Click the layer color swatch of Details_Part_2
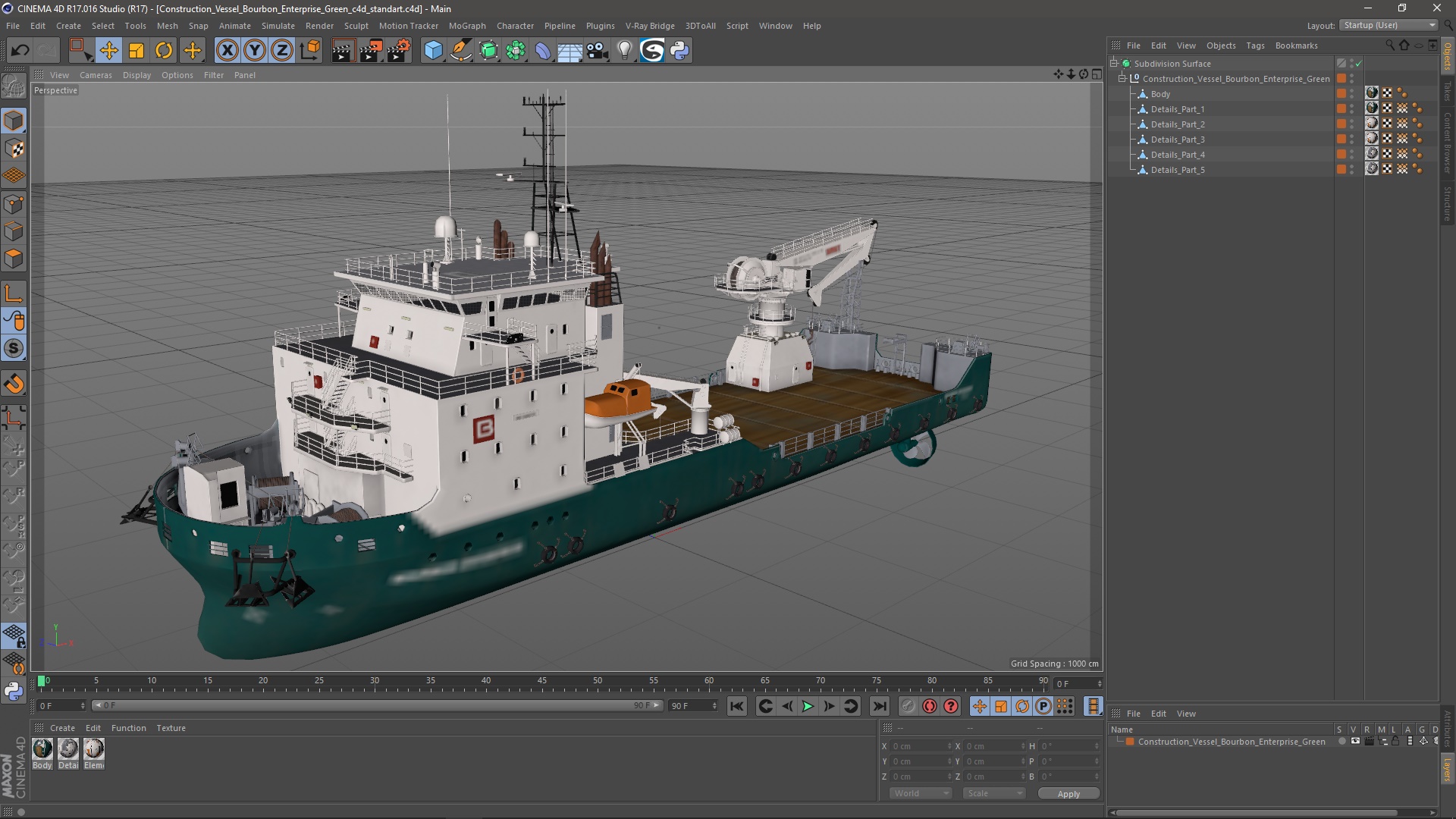 (x=1341, y=124)
